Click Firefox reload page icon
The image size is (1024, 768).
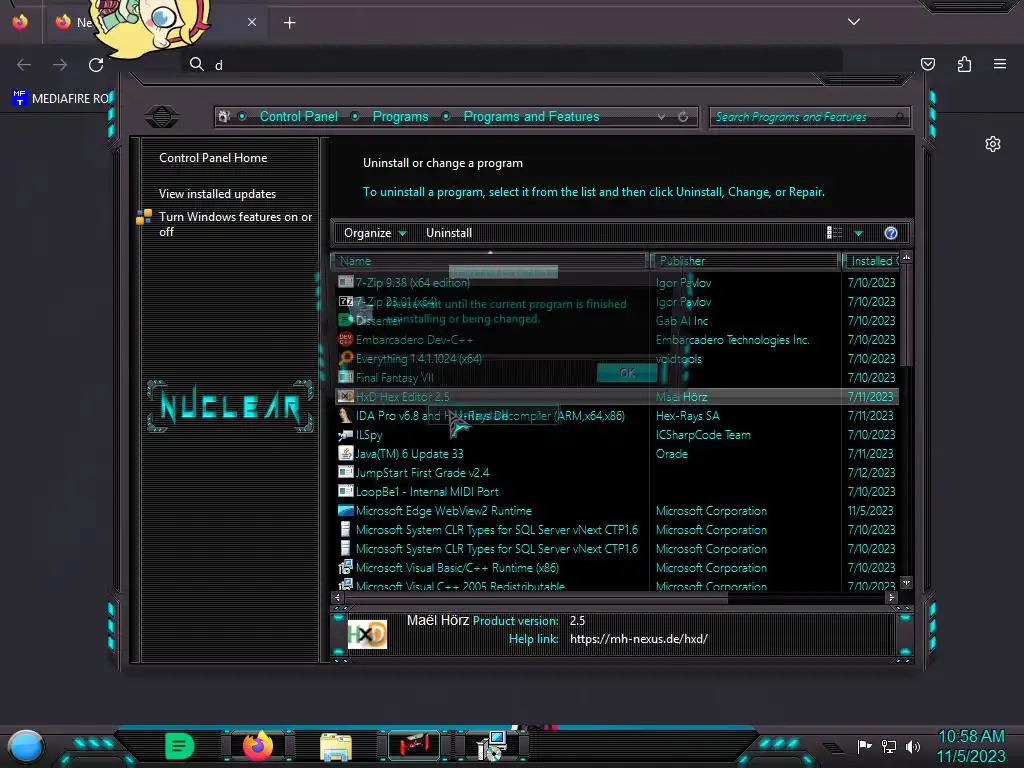[96, 65]
